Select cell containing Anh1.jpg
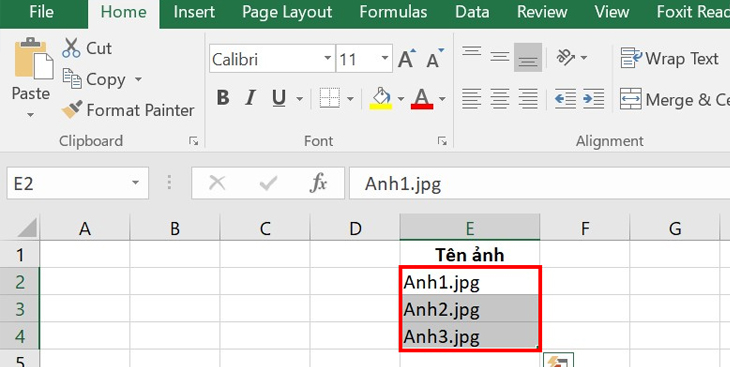The width and height of the screenshot is (730, 367). pyautogui.click(x=470, y=281)
